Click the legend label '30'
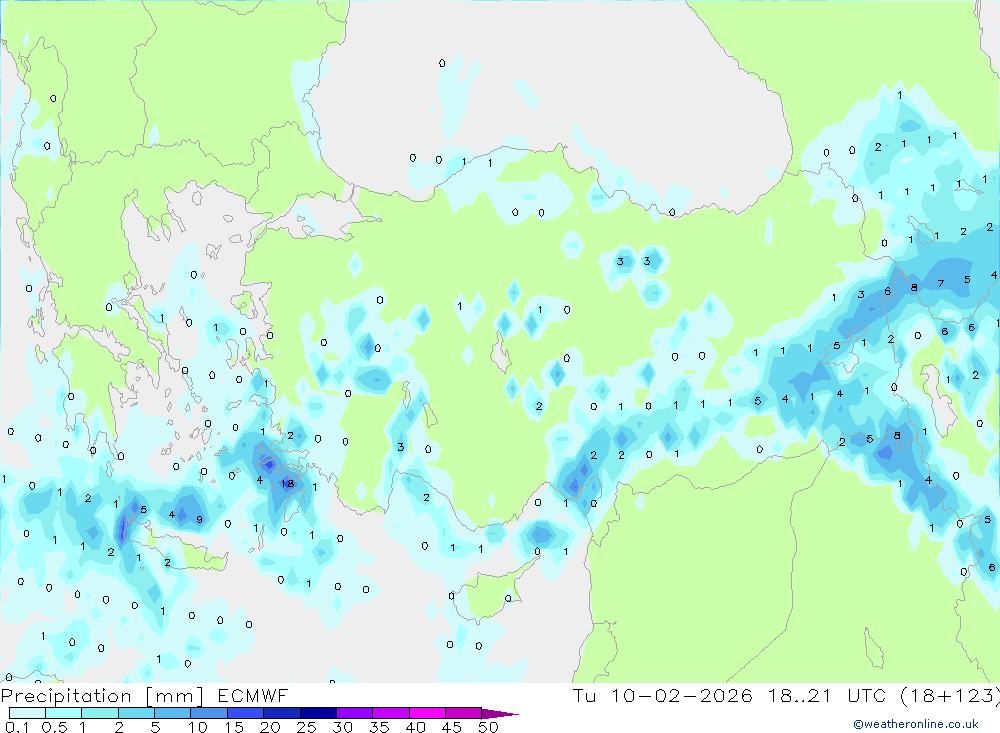 [343, 727]
